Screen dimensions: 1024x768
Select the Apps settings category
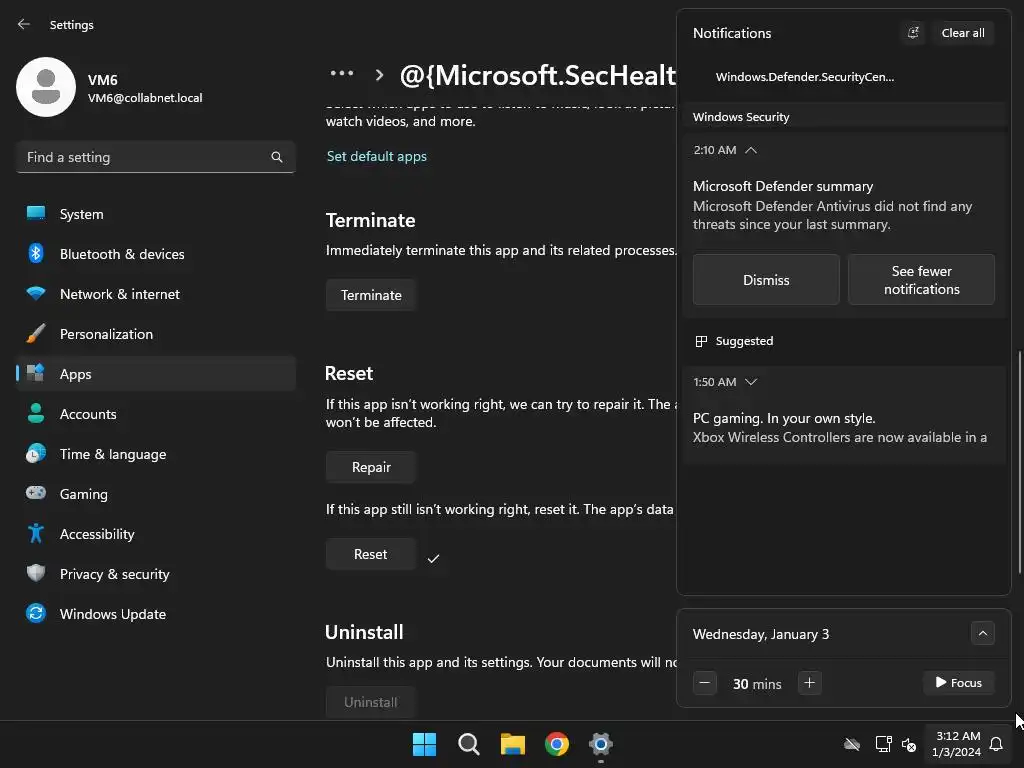pyautogui.click(x=155, y=374)
